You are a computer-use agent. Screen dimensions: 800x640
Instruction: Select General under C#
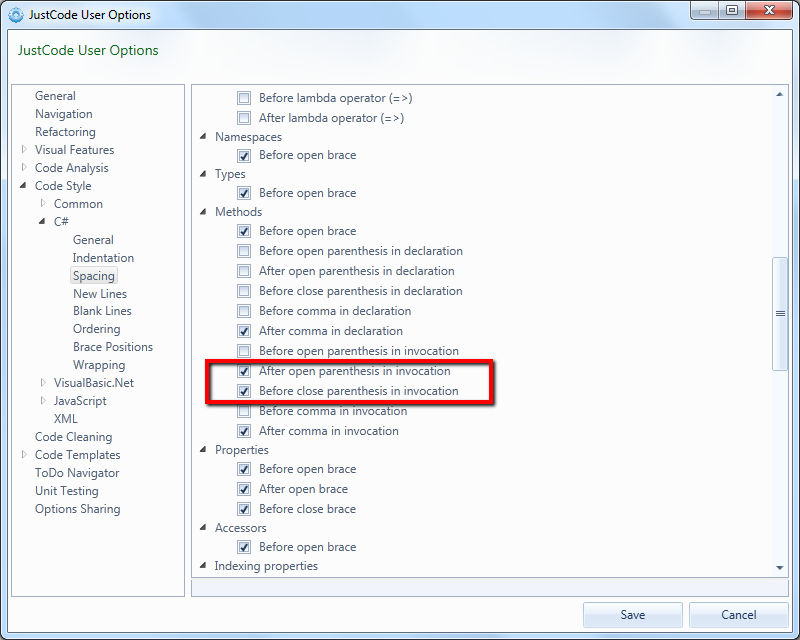[x=93, y=240]
